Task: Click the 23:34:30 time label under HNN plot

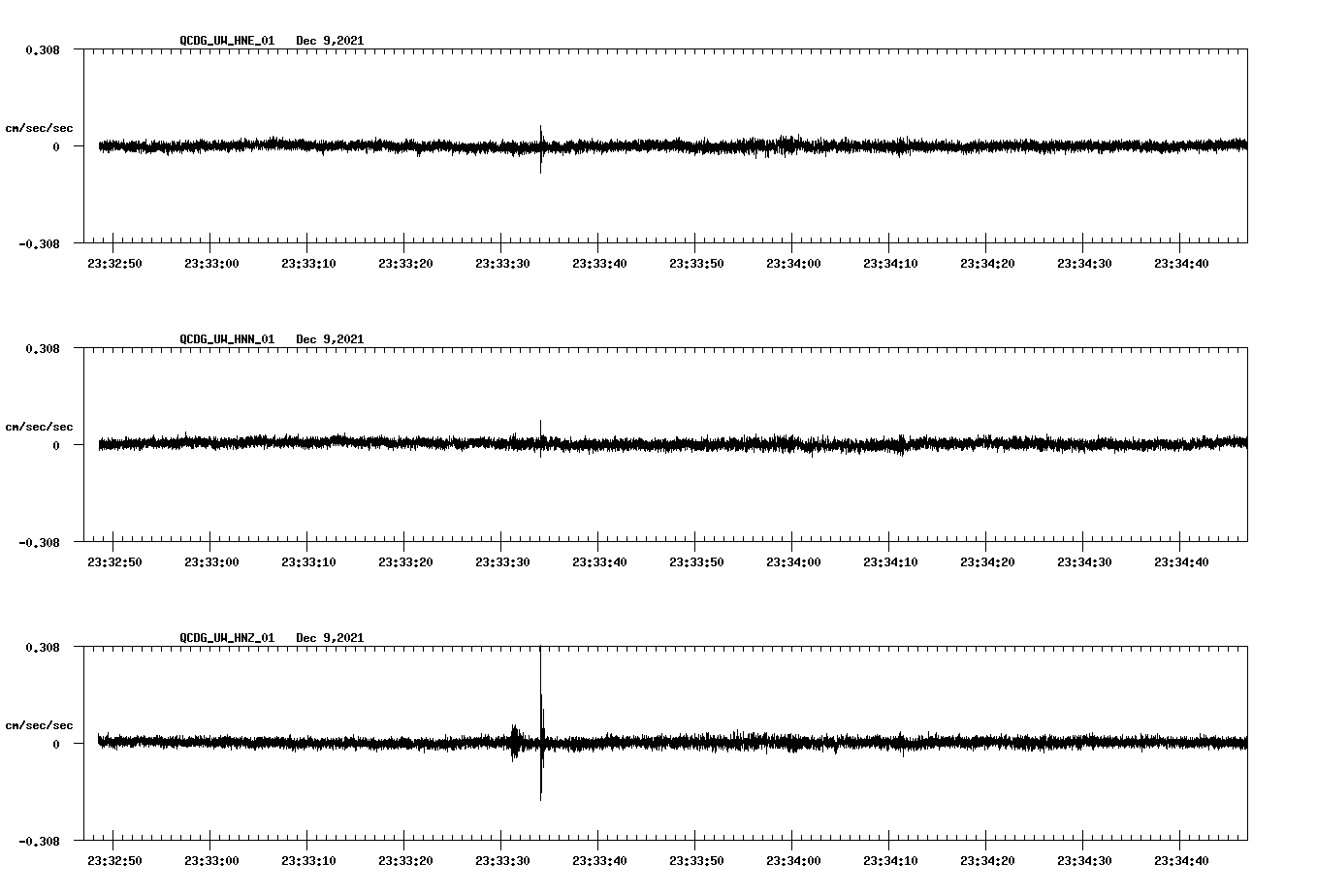Action: click(x=1084, y=562)
